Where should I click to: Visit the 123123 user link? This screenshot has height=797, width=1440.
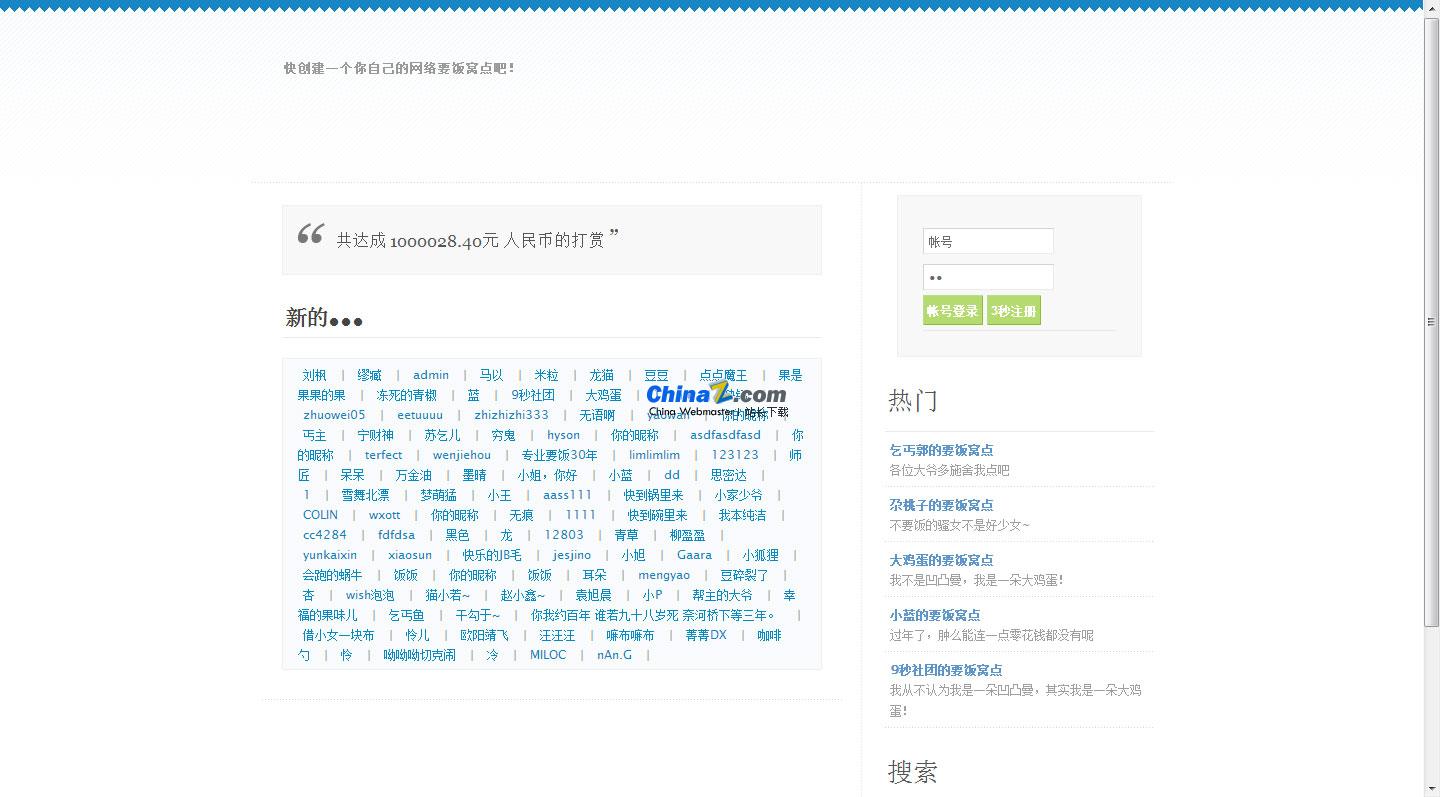click(735, 455)
